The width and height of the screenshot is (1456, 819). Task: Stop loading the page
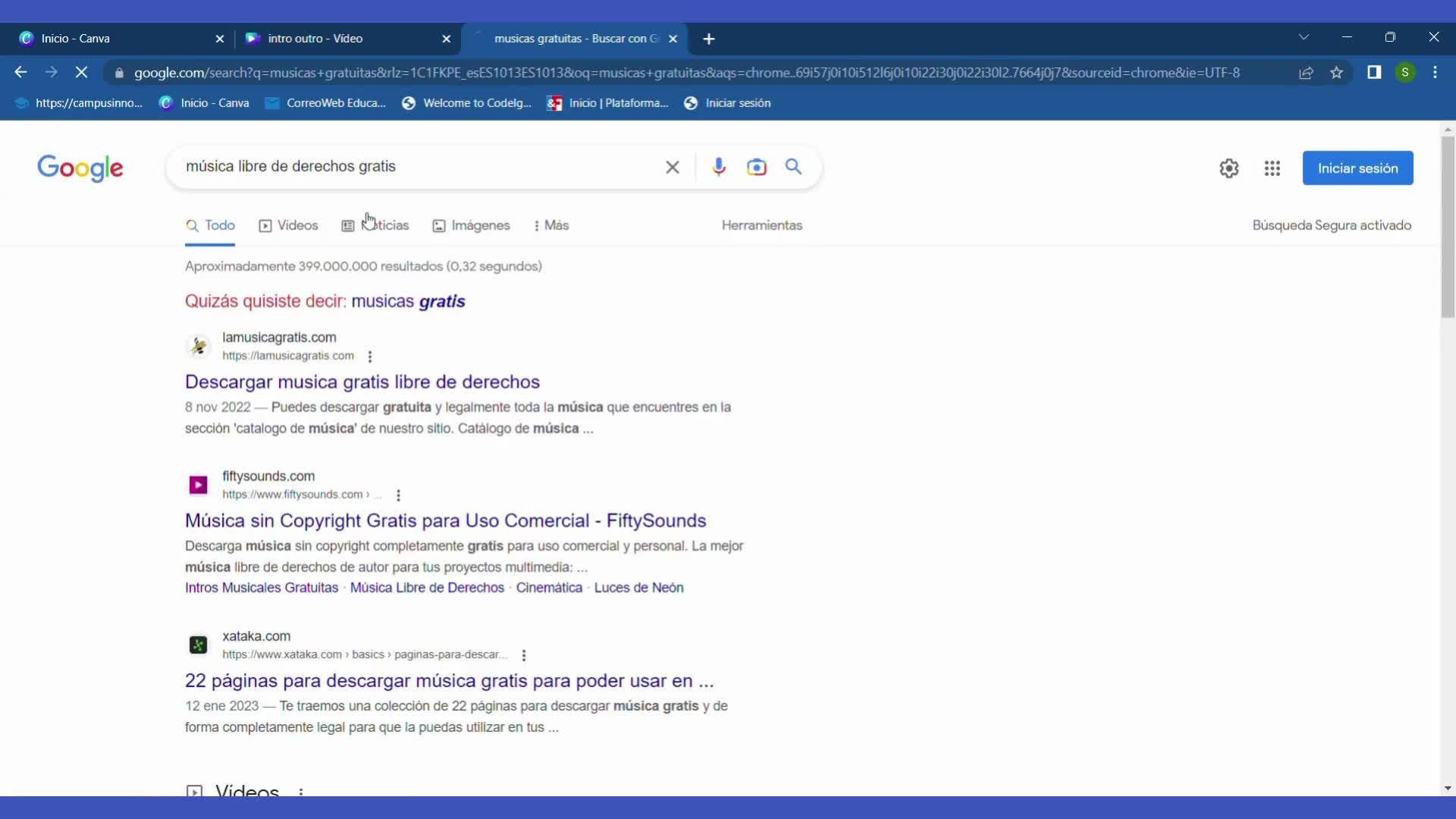81,73
